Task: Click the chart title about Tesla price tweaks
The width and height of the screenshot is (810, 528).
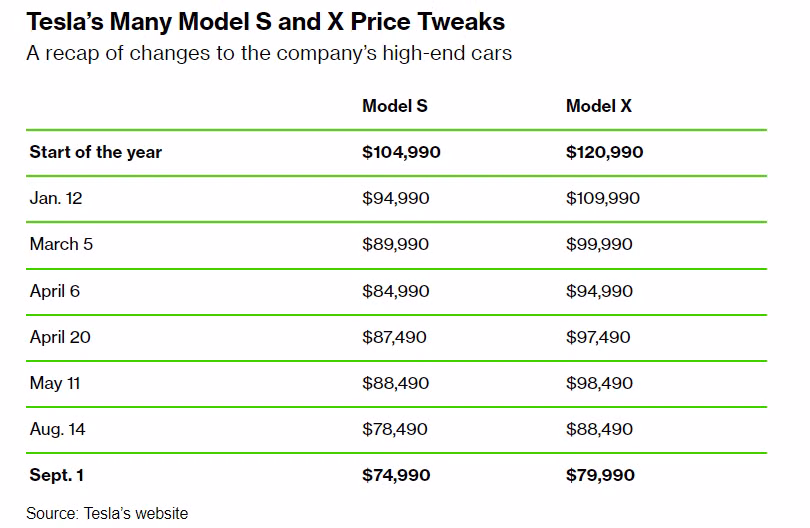Action: [x=265, y=21]
